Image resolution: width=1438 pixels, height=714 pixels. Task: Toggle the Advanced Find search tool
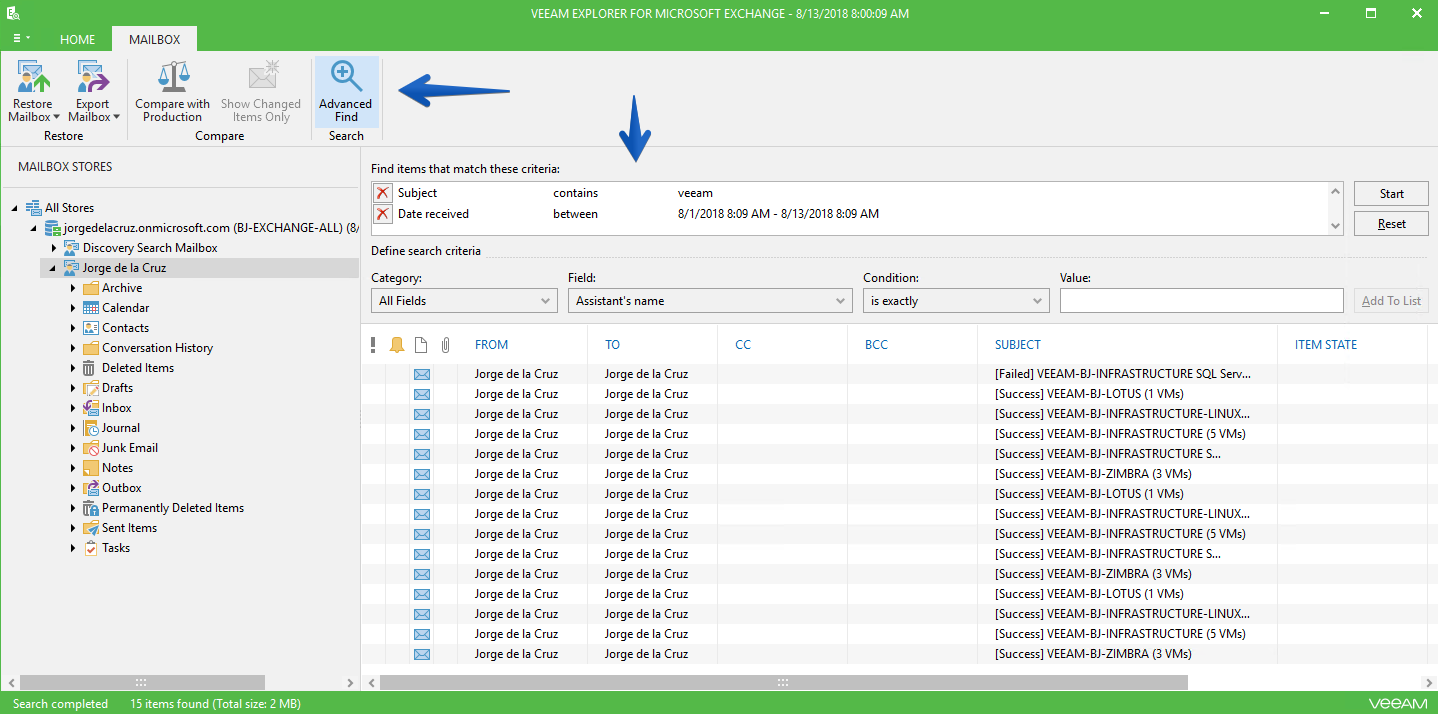pos(346,91)
